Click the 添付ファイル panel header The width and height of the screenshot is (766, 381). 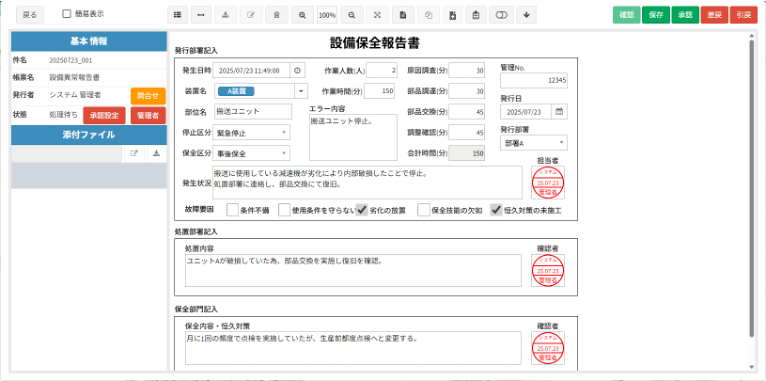coord(89,135)
